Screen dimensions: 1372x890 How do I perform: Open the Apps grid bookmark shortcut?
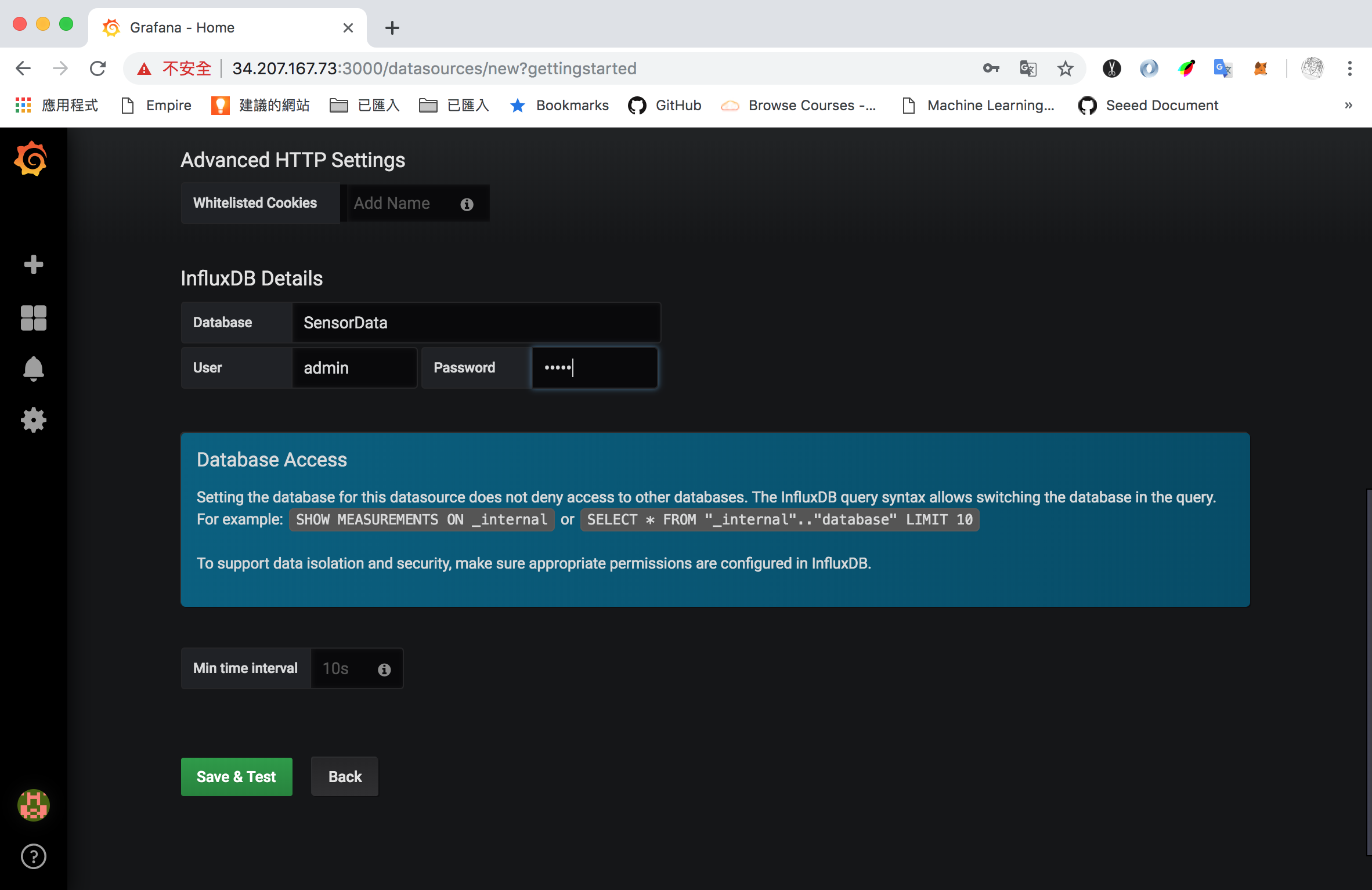(x=56, y=105)
